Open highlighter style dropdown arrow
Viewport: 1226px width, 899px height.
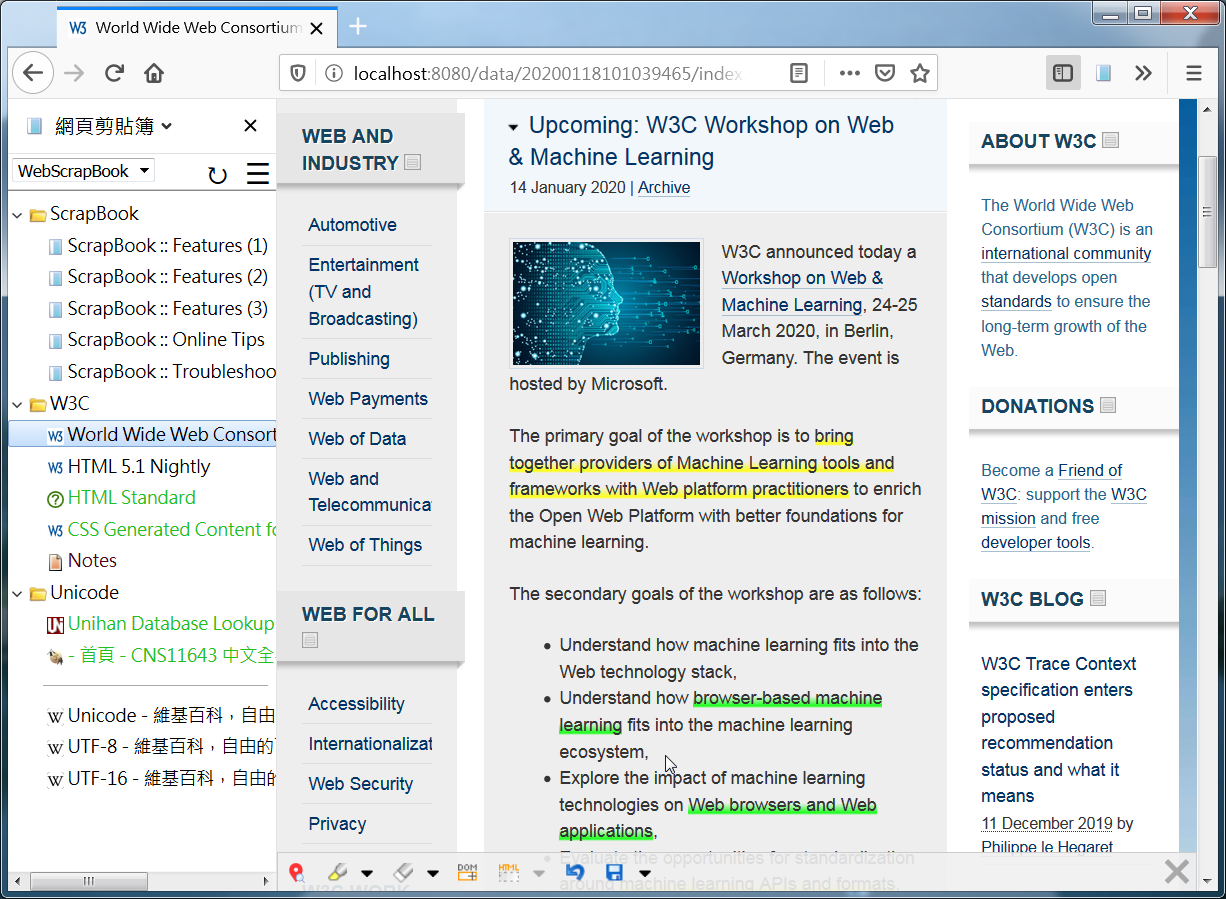click(367, 873)
